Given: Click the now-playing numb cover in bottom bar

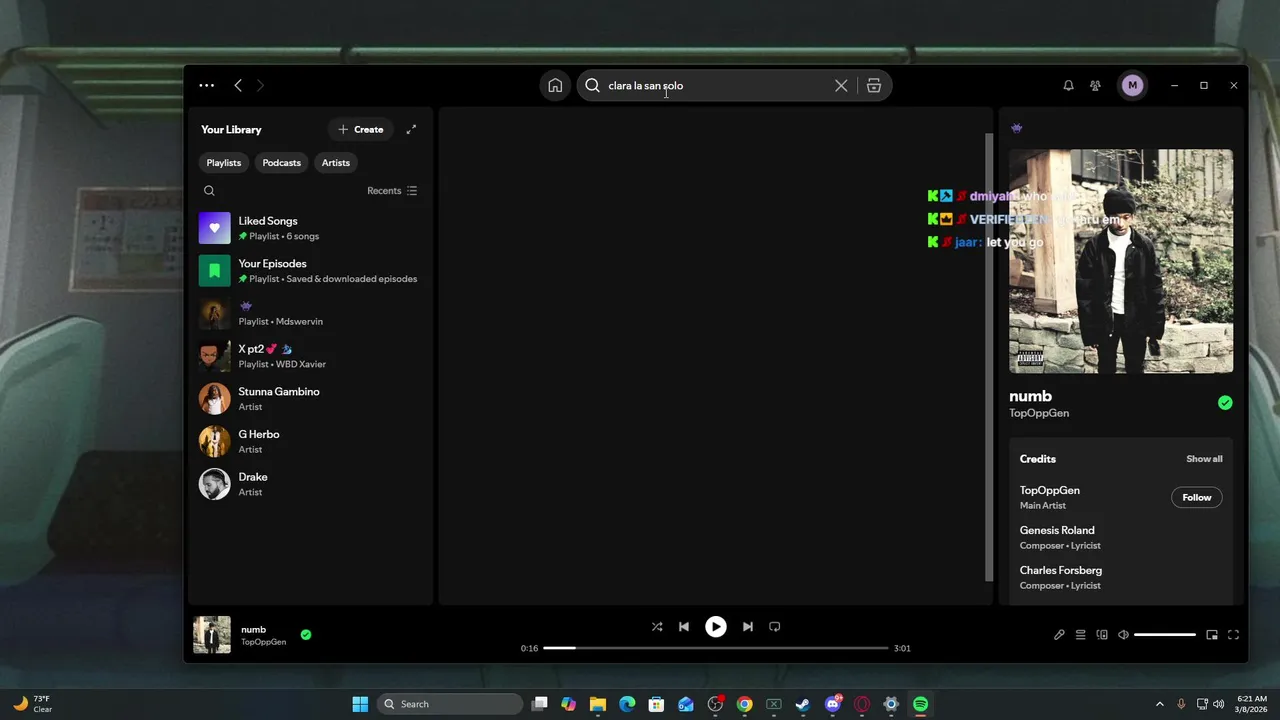Looking at the screenshot, I should [212, 635].
